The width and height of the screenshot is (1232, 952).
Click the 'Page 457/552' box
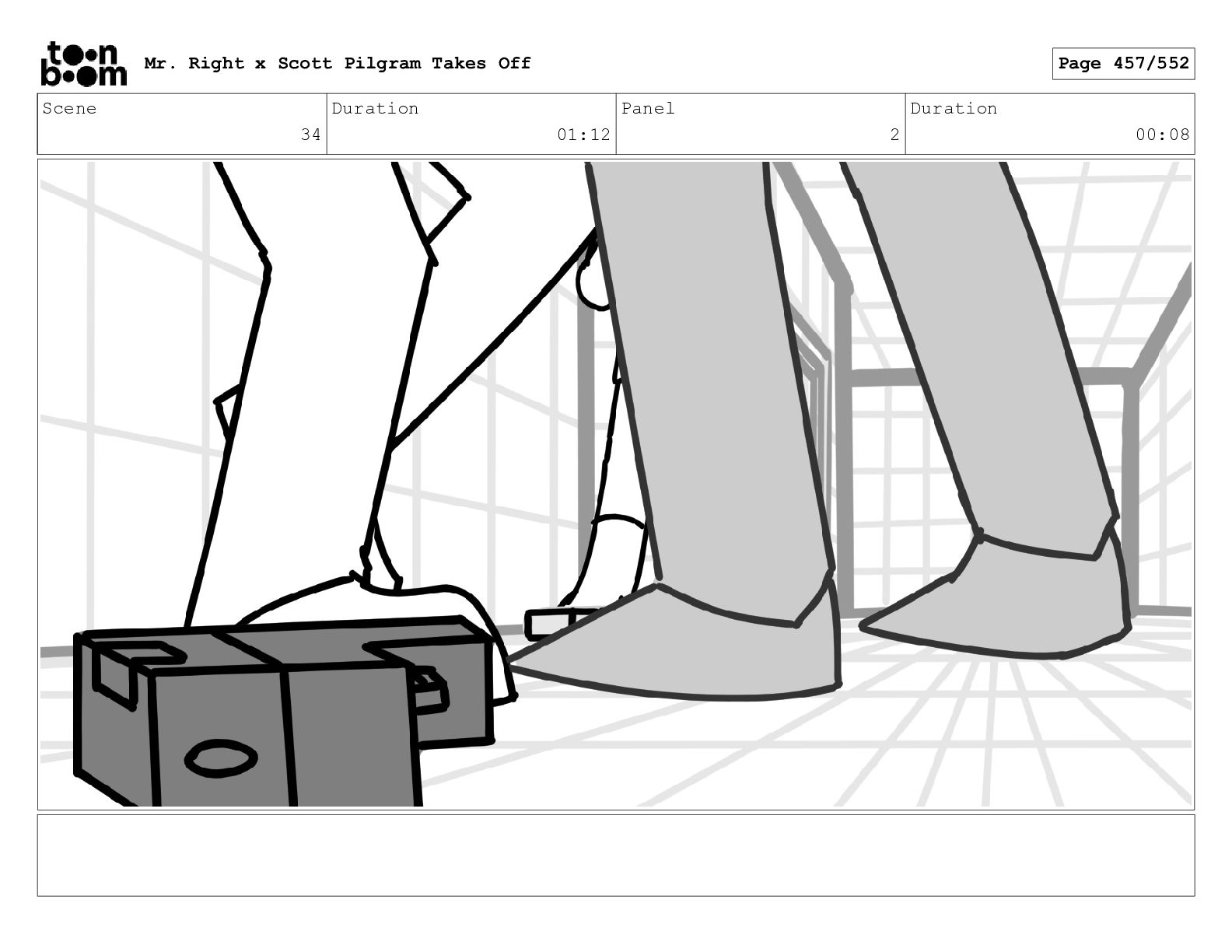[x=1123, y=63]
